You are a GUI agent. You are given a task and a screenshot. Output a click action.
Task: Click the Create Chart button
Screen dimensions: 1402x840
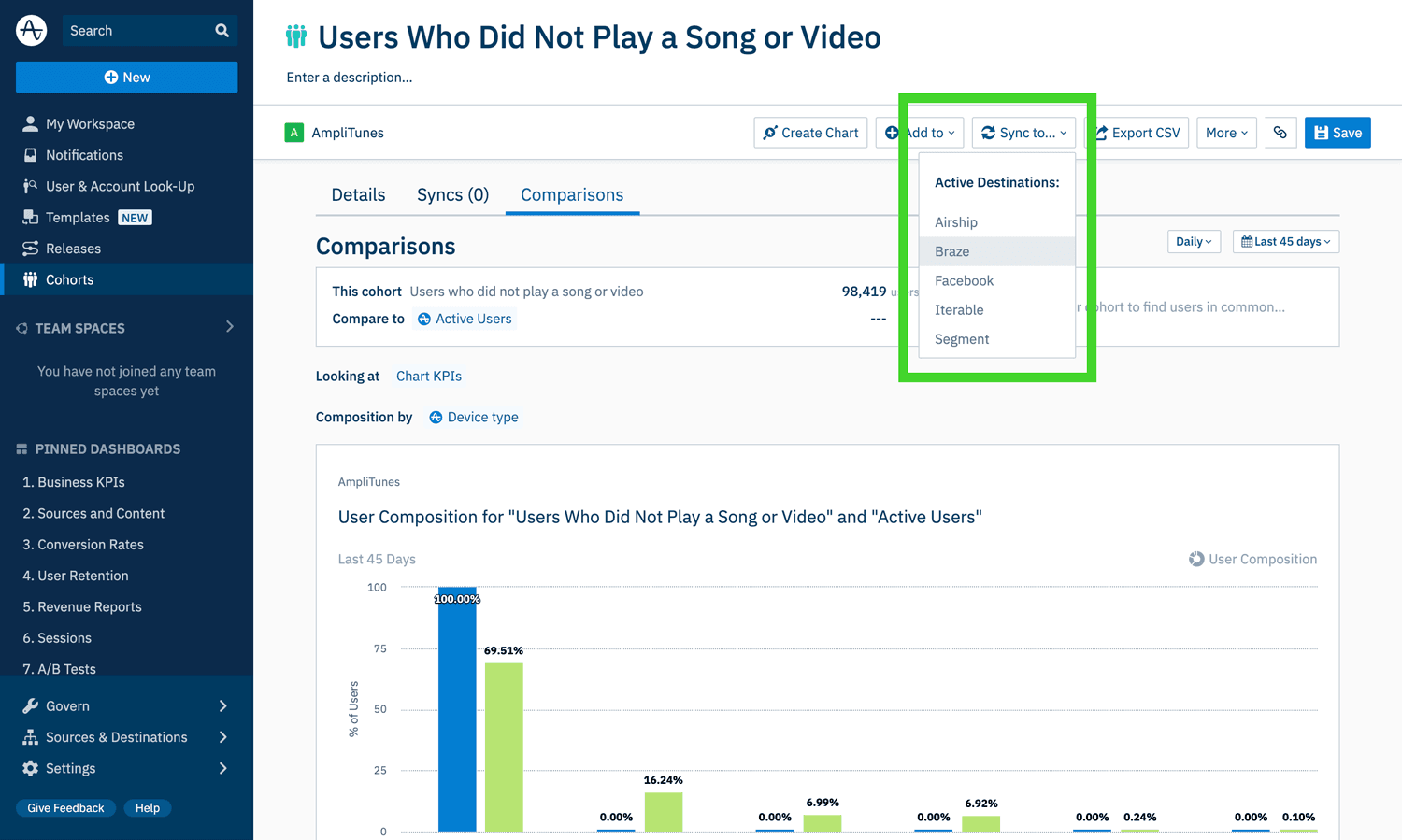pos(810,133)
